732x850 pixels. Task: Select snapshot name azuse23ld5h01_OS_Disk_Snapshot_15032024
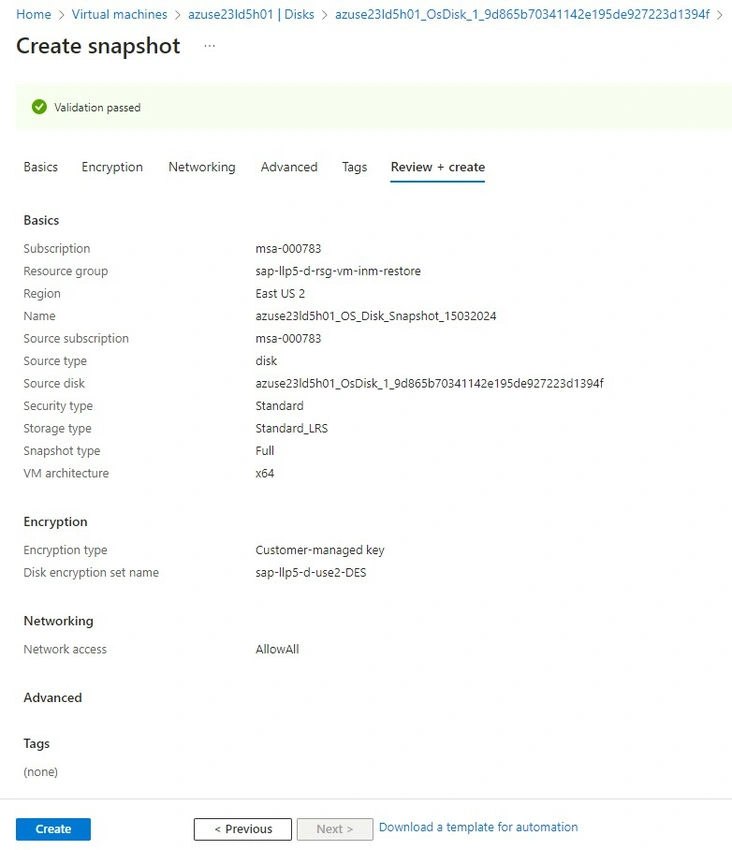376,316
